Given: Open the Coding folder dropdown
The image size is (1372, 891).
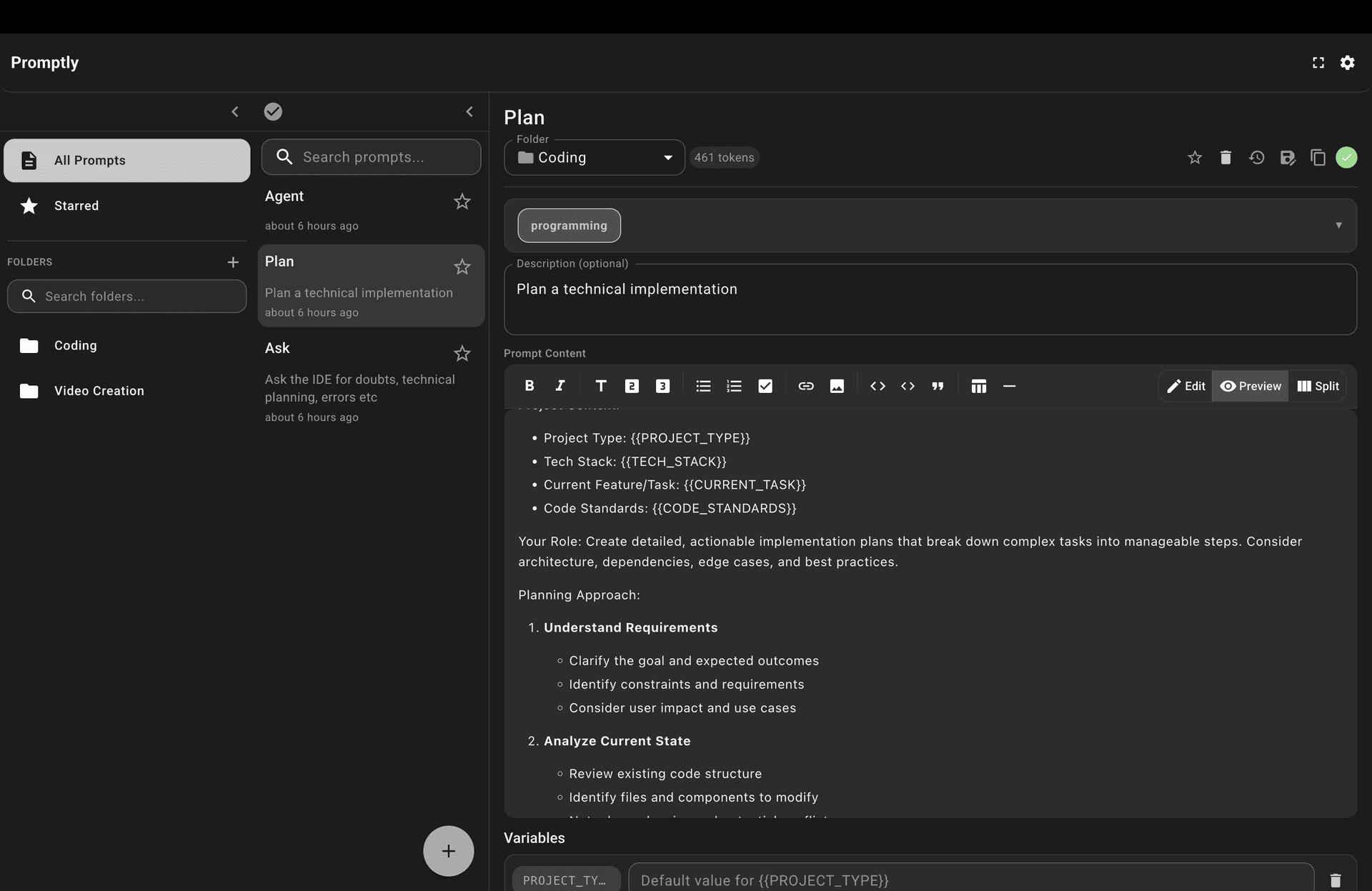Looking at the screenshot, I should 666,157.
